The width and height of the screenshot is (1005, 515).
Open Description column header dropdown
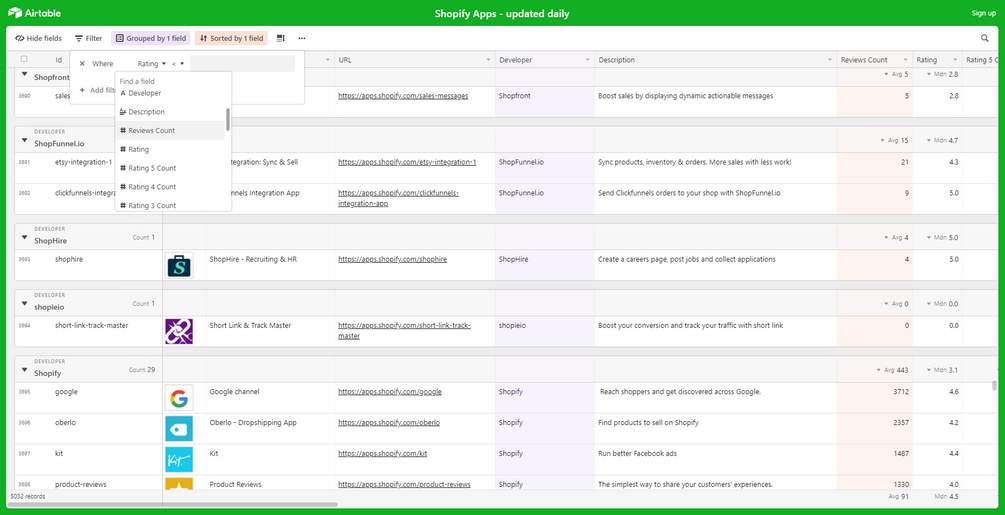coord(830,60)
